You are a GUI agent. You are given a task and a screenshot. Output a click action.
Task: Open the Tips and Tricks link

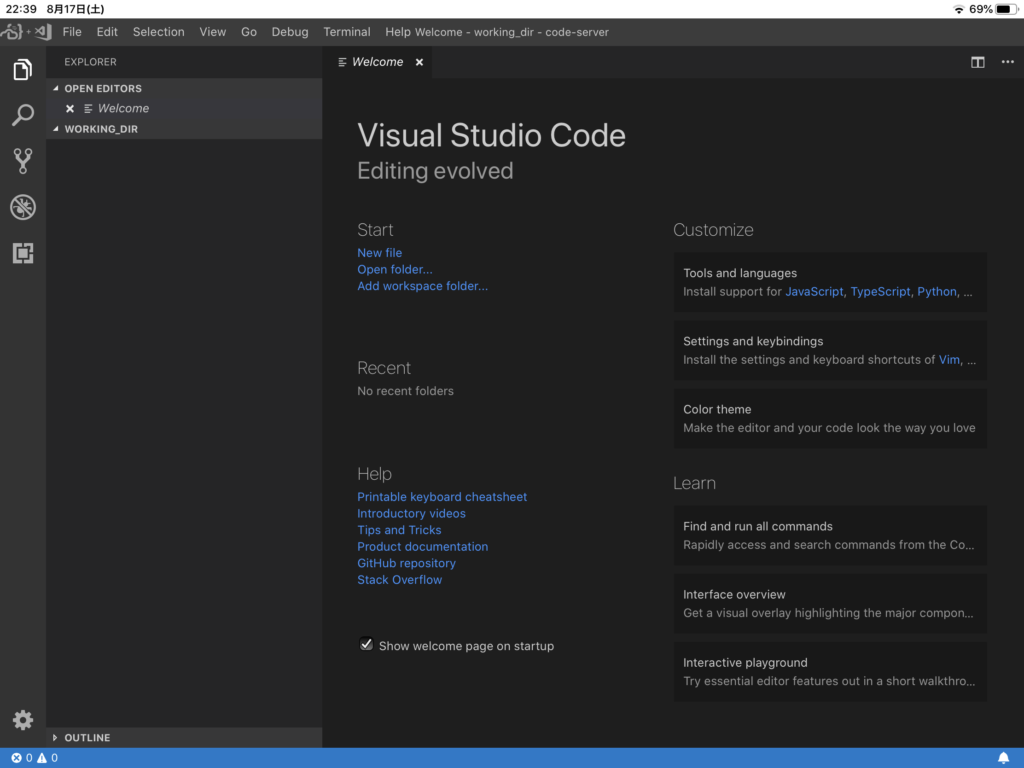(x=399, y=530)
